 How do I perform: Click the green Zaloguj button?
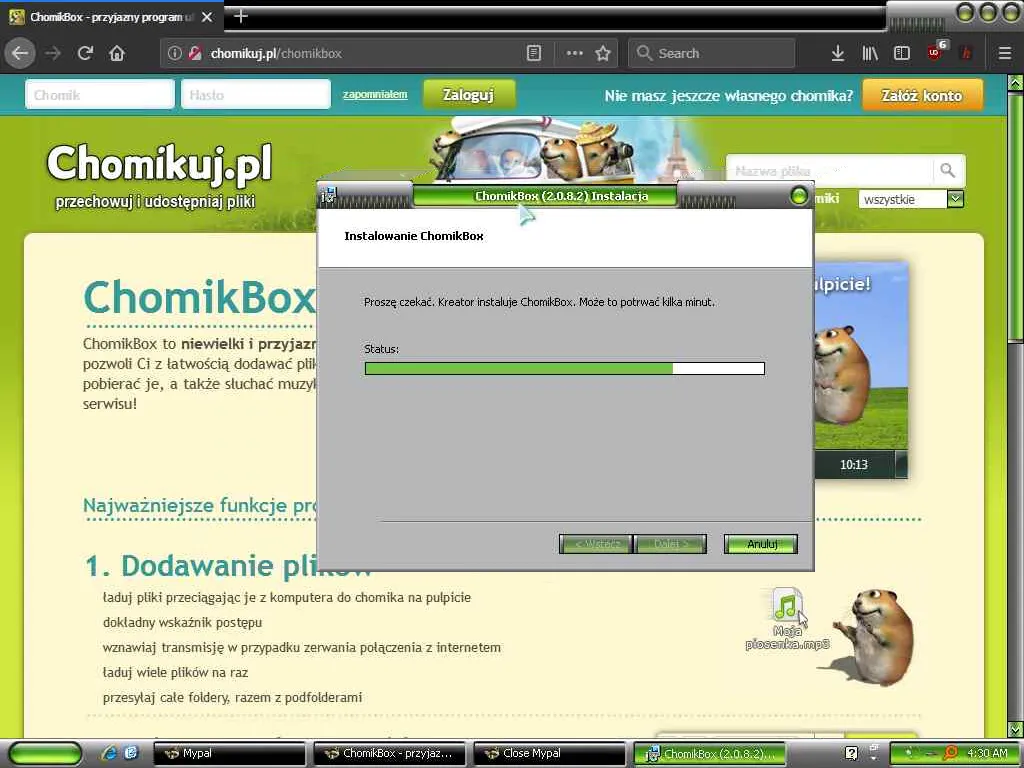click(x=469, y=95)
